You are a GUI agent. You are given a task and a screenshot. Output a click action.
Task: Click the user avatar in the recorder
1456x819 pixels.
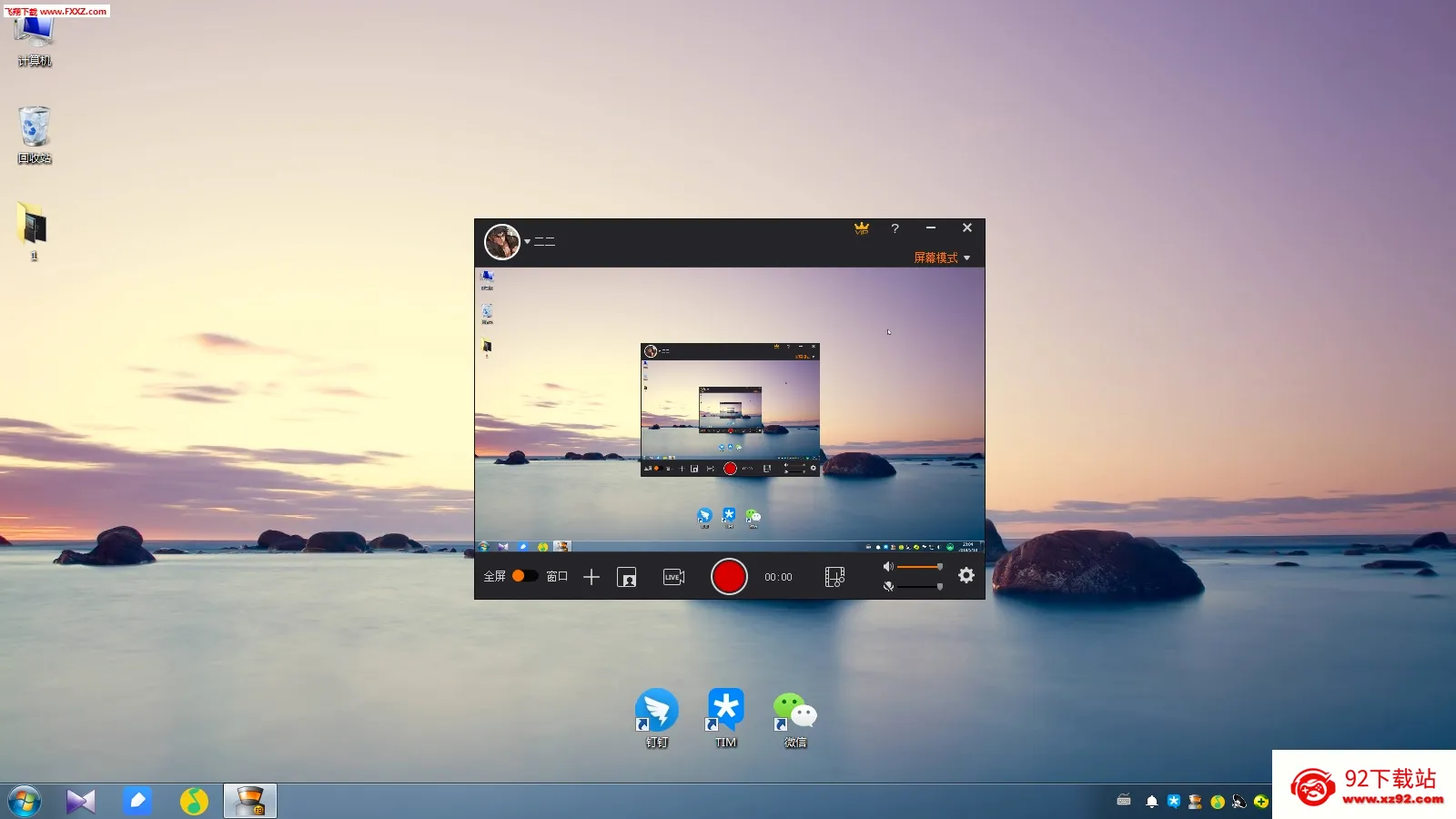point(501,241)
